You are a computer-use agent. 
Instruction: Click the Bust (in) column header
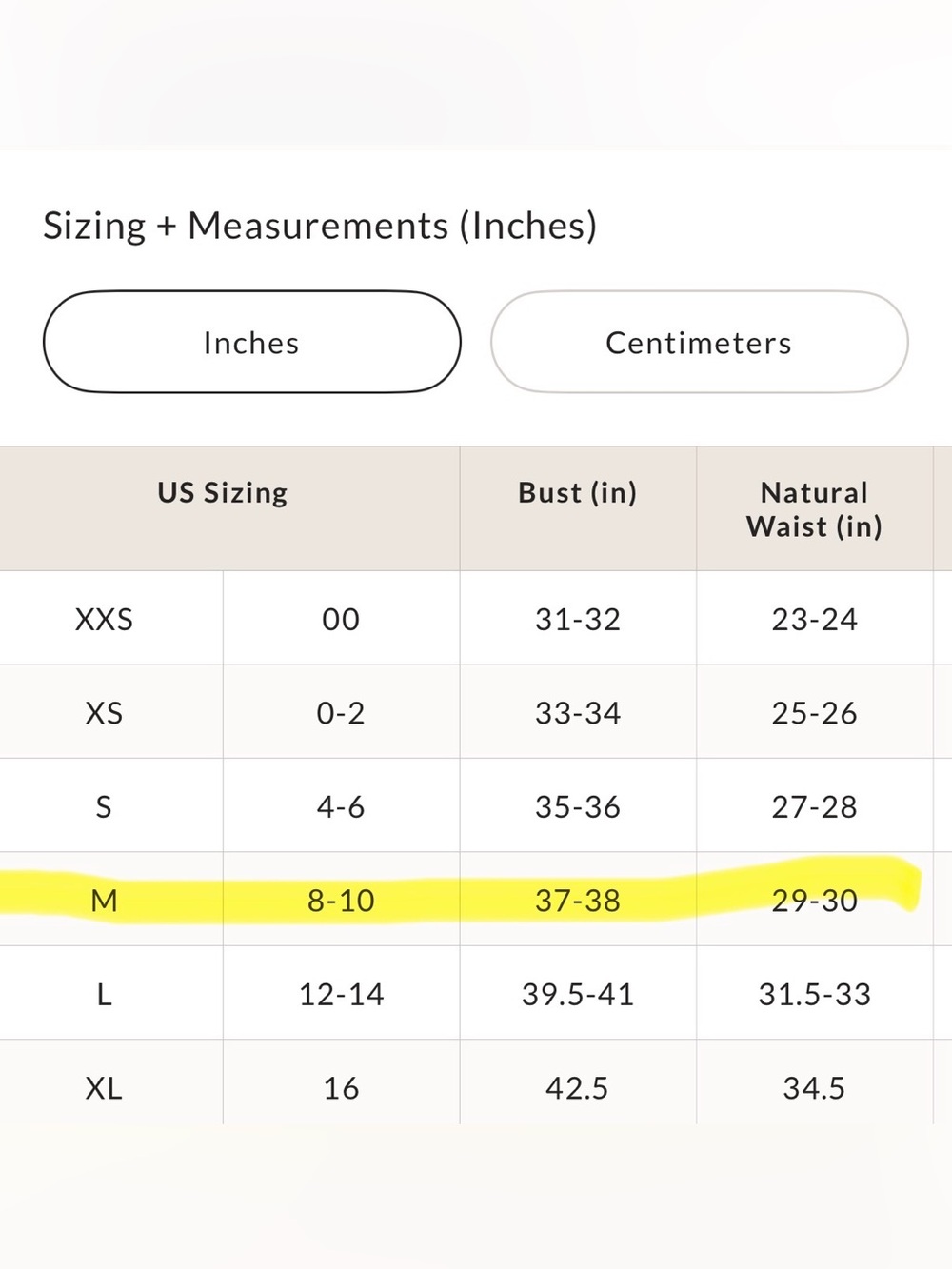tap(578, 493)
